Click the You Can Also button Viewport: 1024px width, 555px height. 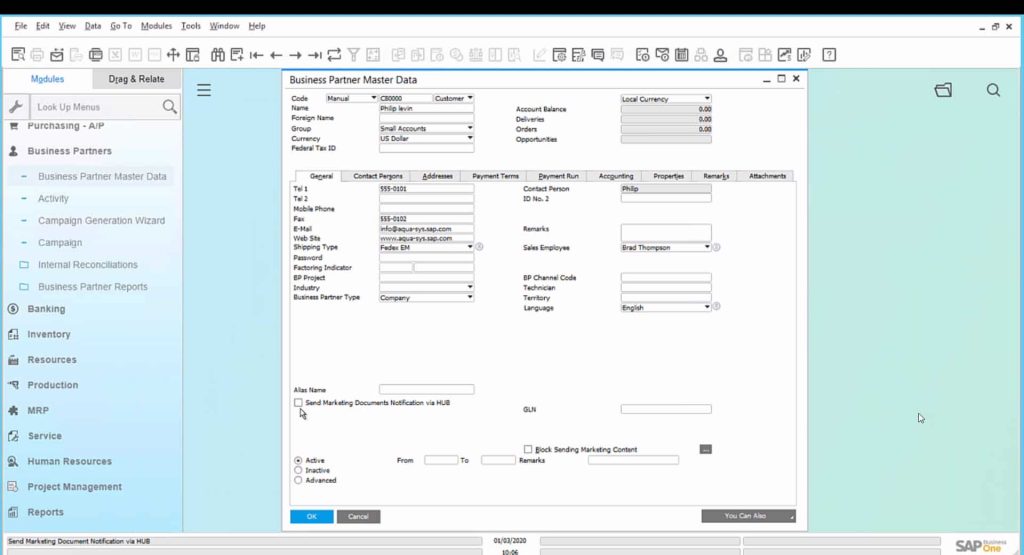[x=748, y=516]
